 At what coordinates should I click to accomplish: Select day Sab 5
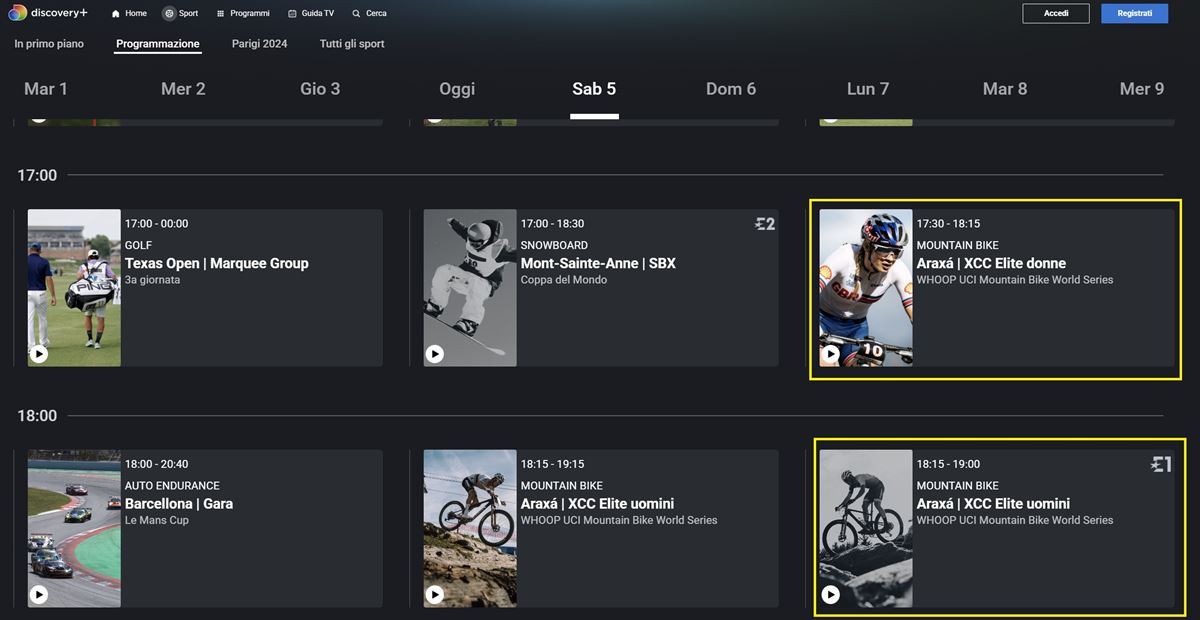pyautogui.click(x=594, y=89)
